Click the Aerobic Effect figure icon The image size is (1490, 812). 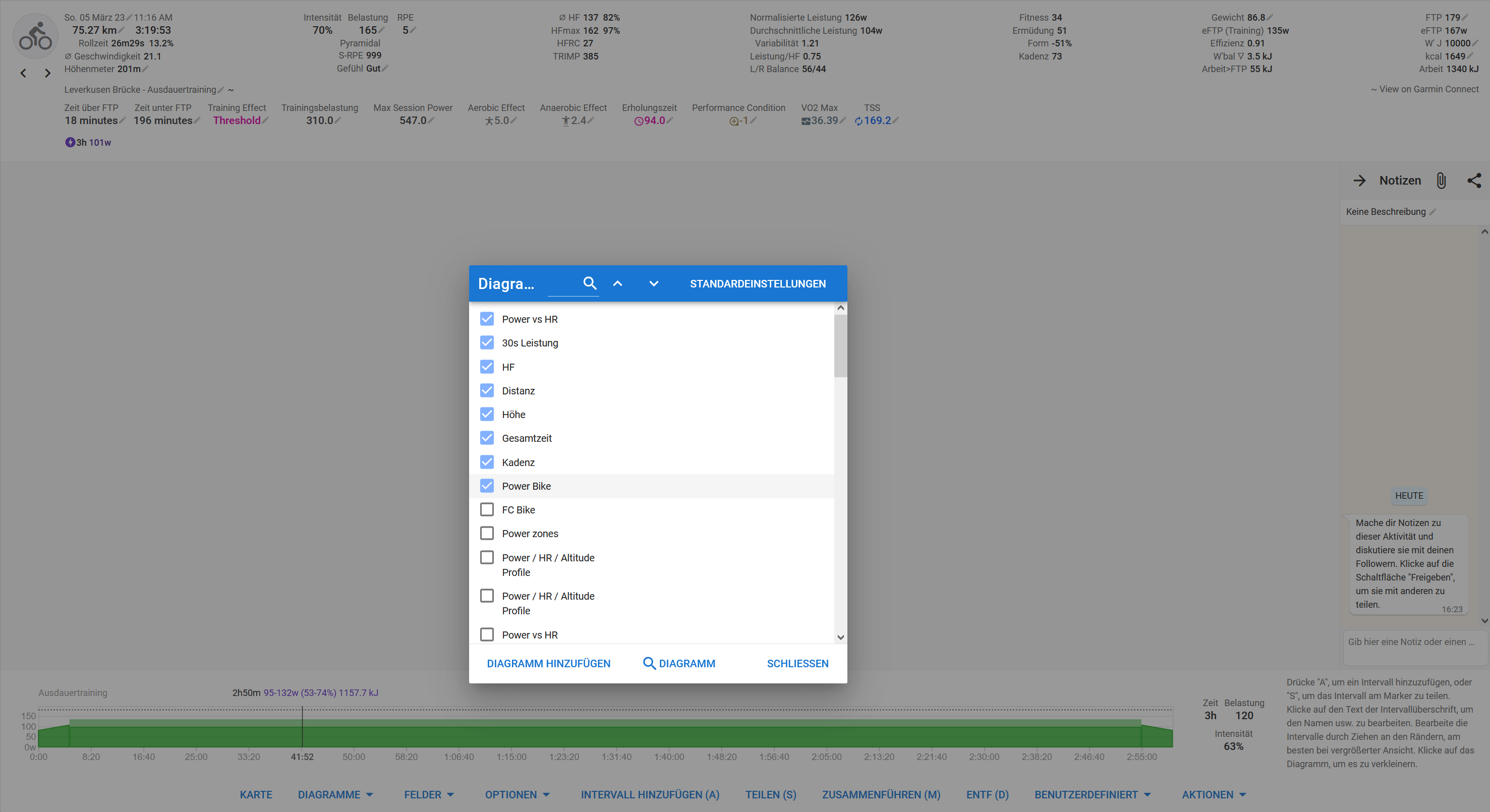(x=489, y=121)
